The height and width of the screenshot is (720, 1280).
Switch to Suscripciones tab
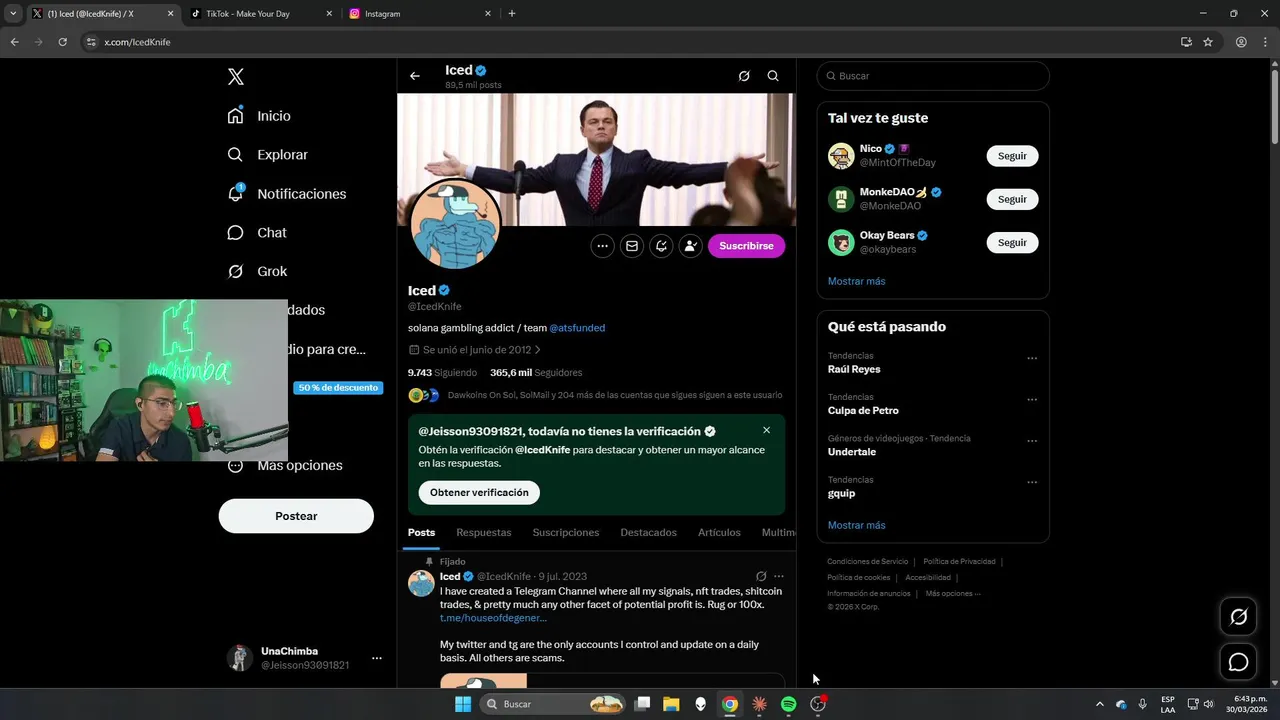(566, 533)
